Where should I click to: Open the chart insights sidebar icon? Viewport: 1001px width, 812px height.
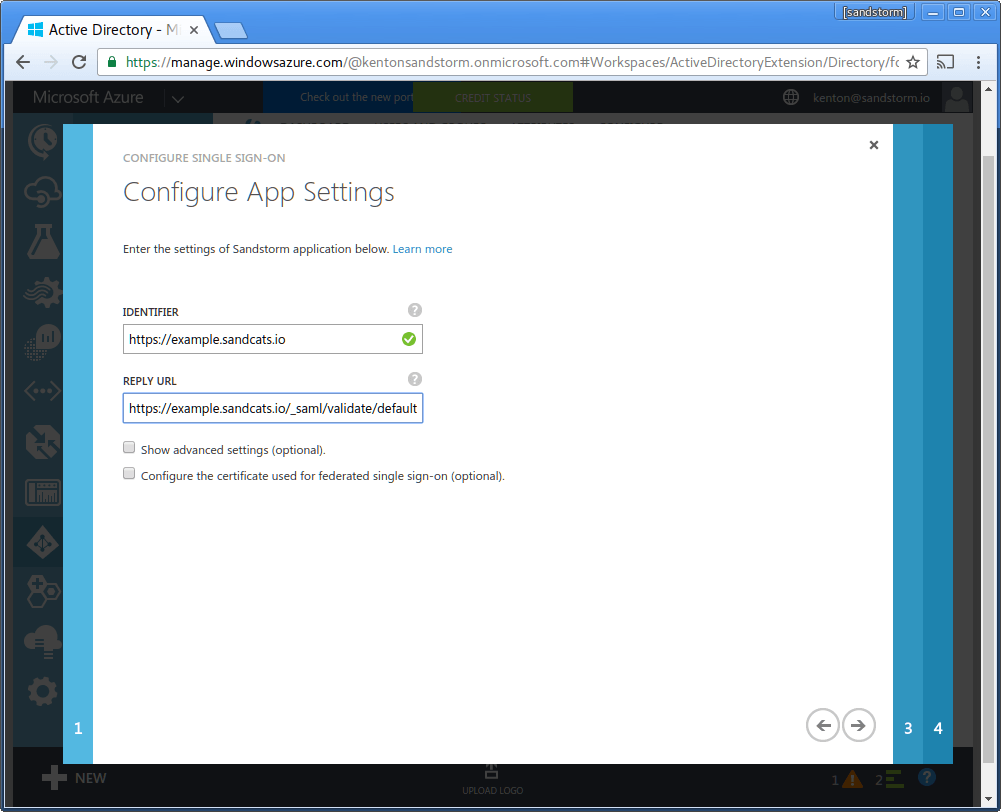pos(43,342)
